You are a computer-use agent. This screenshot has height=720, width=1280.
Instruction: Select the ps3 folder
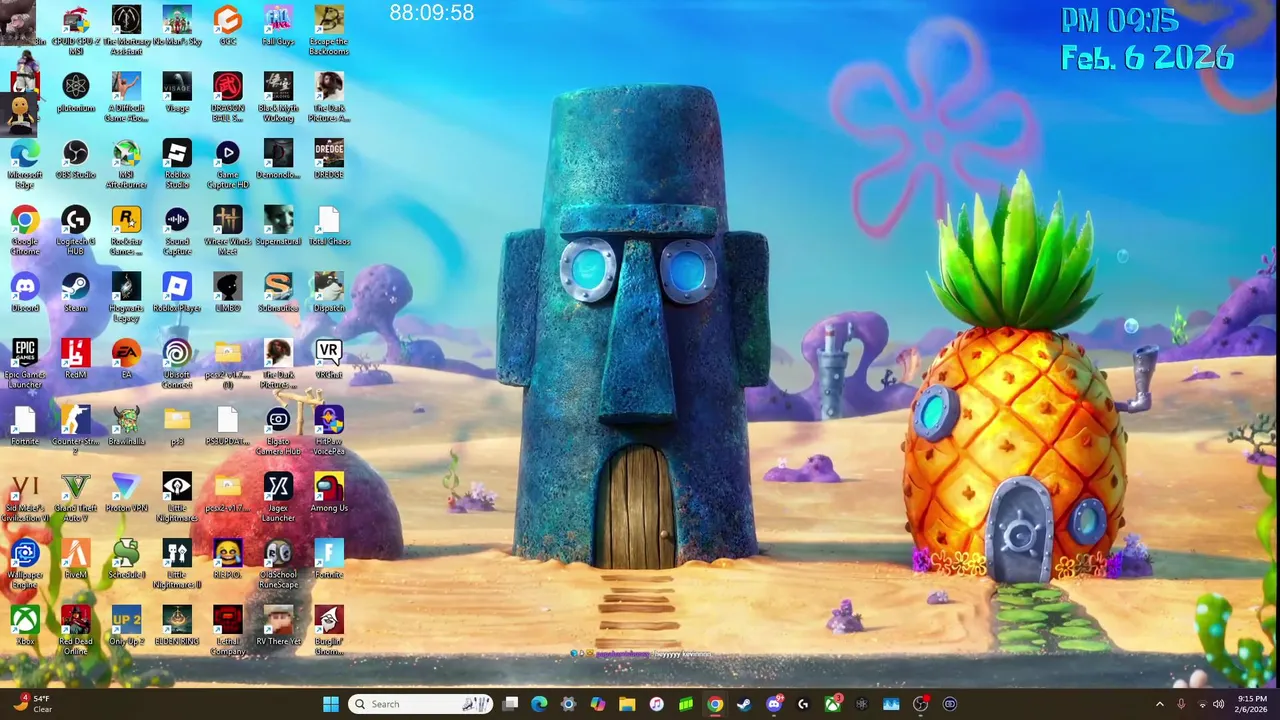click(x=177, y=427)
